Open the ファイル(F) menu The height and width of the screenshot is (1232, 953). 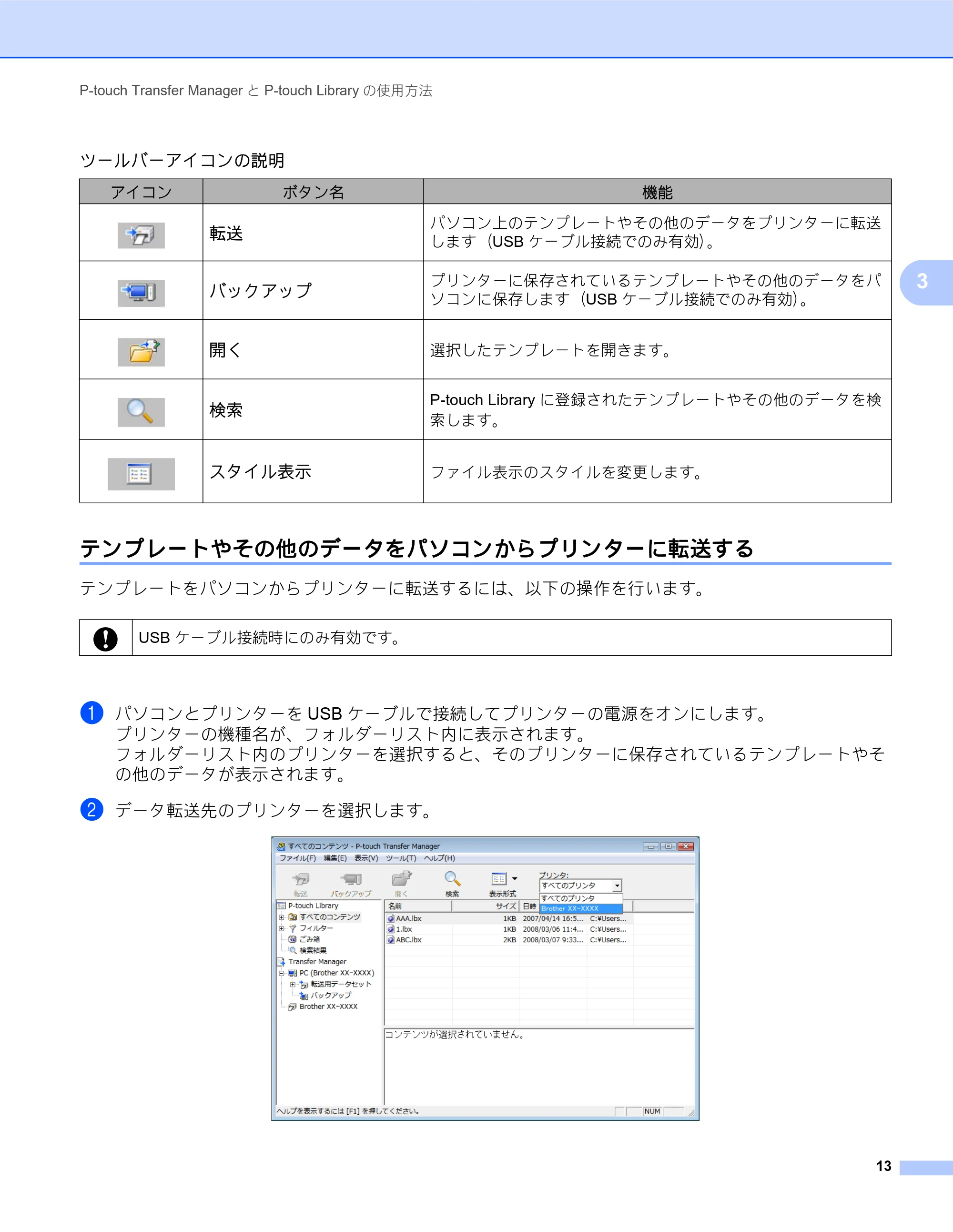coord(298,858)
